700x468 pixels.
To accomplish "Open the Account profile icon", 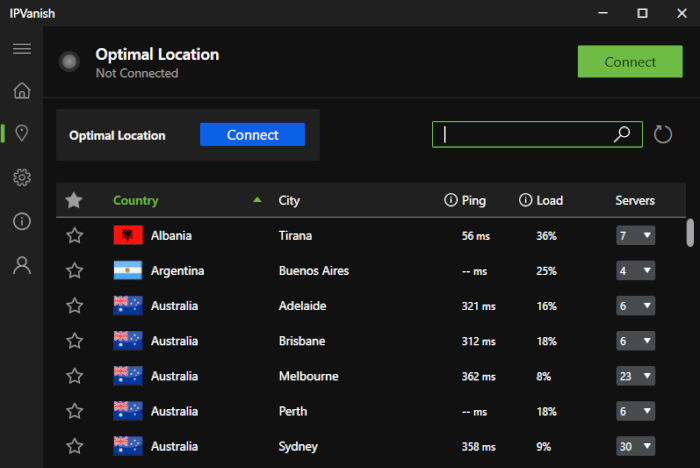I will (x=22, y=265).
